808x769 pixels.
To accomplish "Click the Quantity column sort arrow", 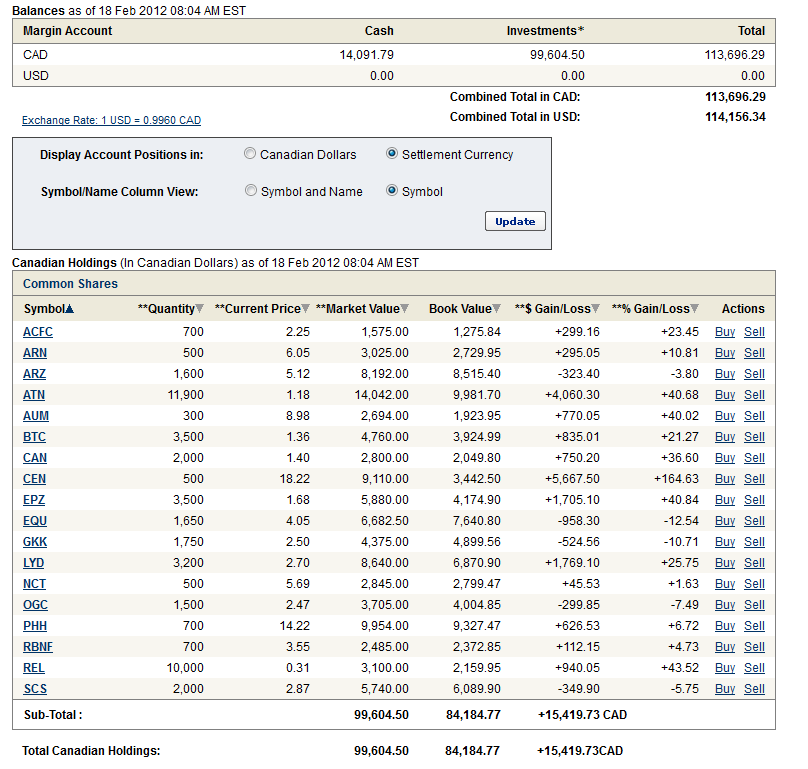I will coord(199,309).
